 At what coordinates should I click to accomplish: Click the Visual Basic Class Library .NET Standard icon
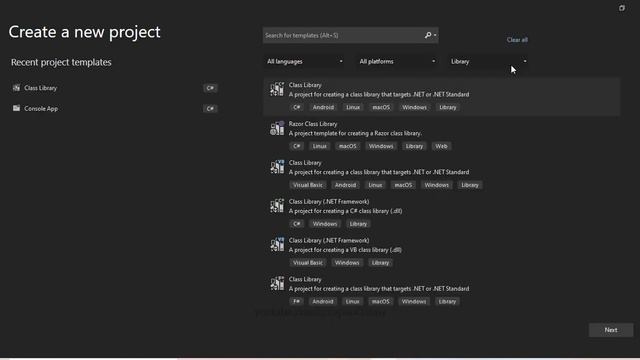pos(277,167)
